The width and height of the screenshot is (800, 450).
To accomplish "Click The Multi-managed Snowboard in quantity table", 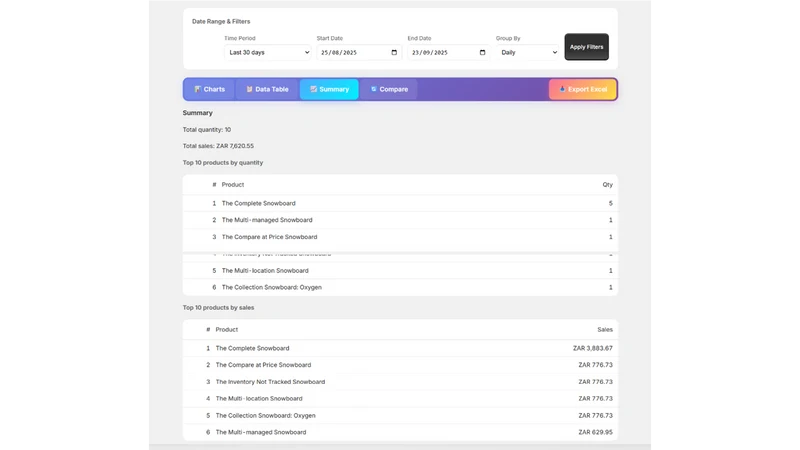I will click(267, 220).
